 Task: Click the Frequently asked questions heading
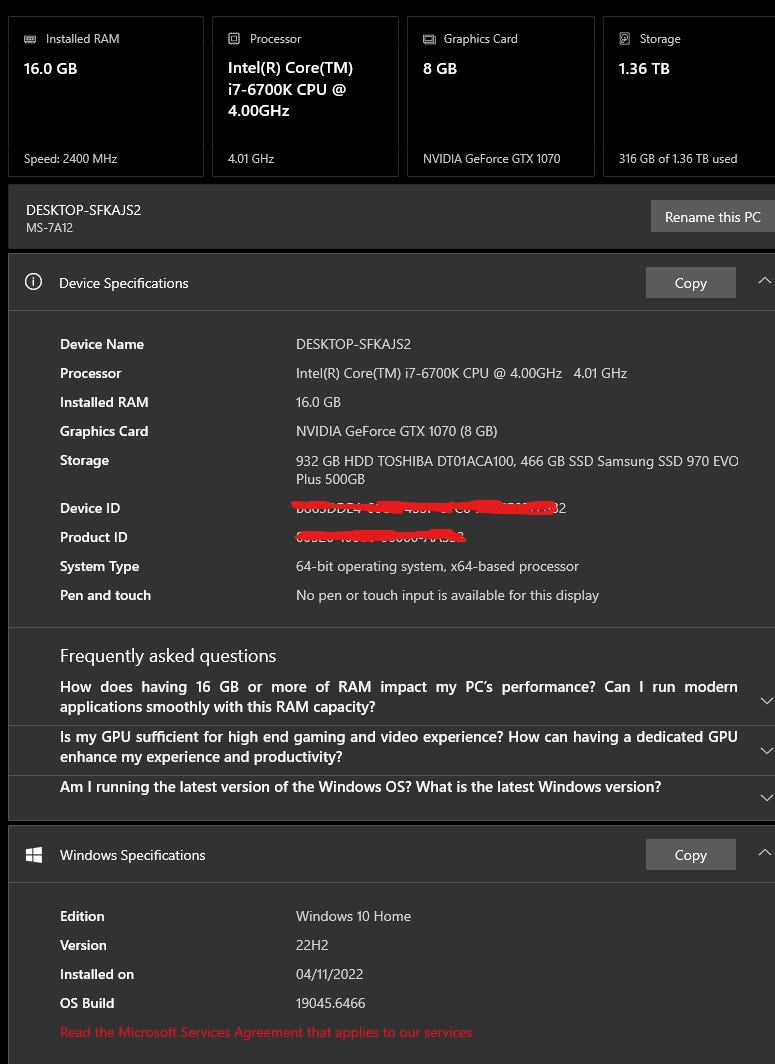point(168,656)
